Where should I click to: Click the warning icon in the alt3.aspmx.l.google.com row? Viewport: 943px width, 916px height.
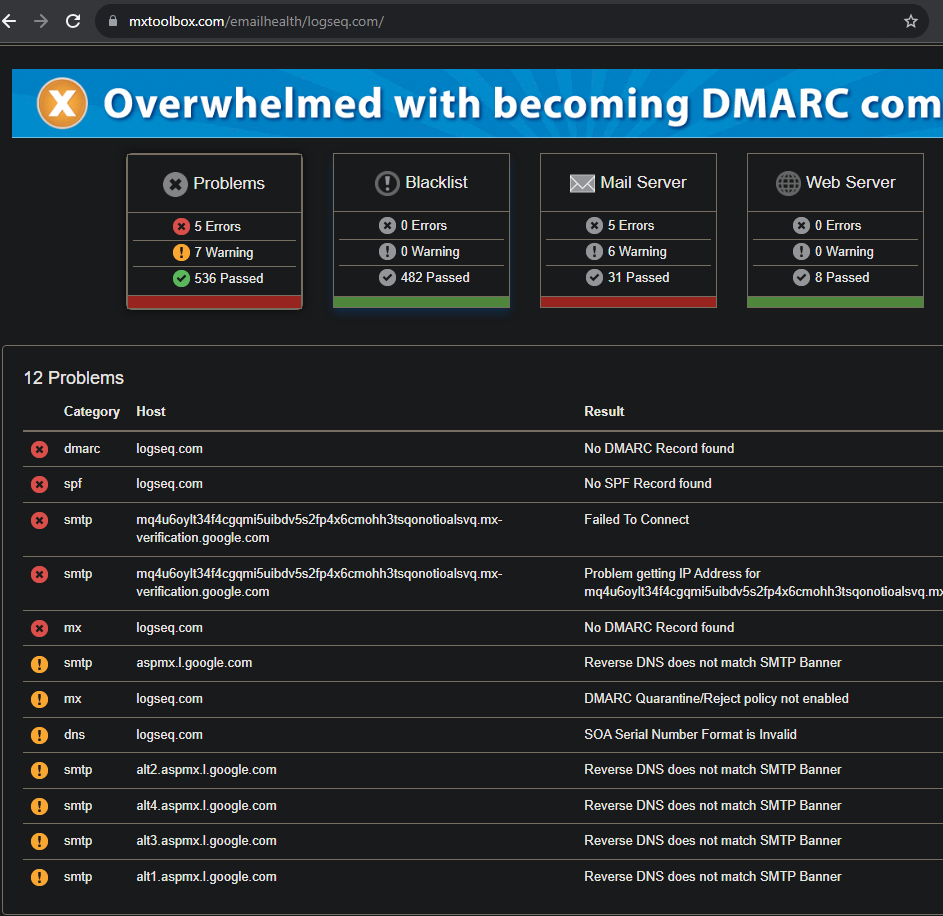(x=40, y=841)
